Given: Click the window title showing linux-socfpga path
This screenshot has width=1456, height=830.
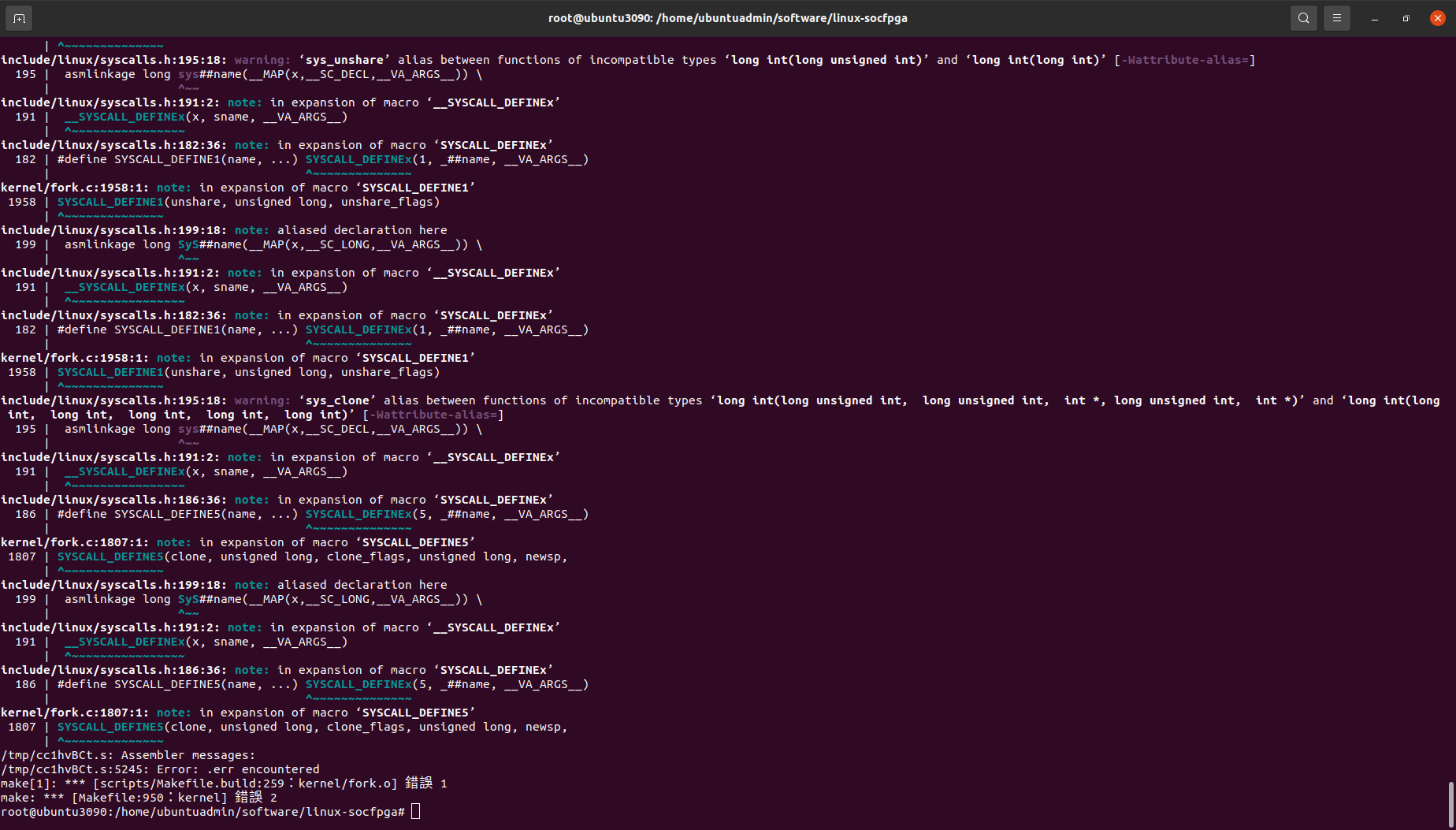Looking at the screenshot, I should (x=728, y=18).
